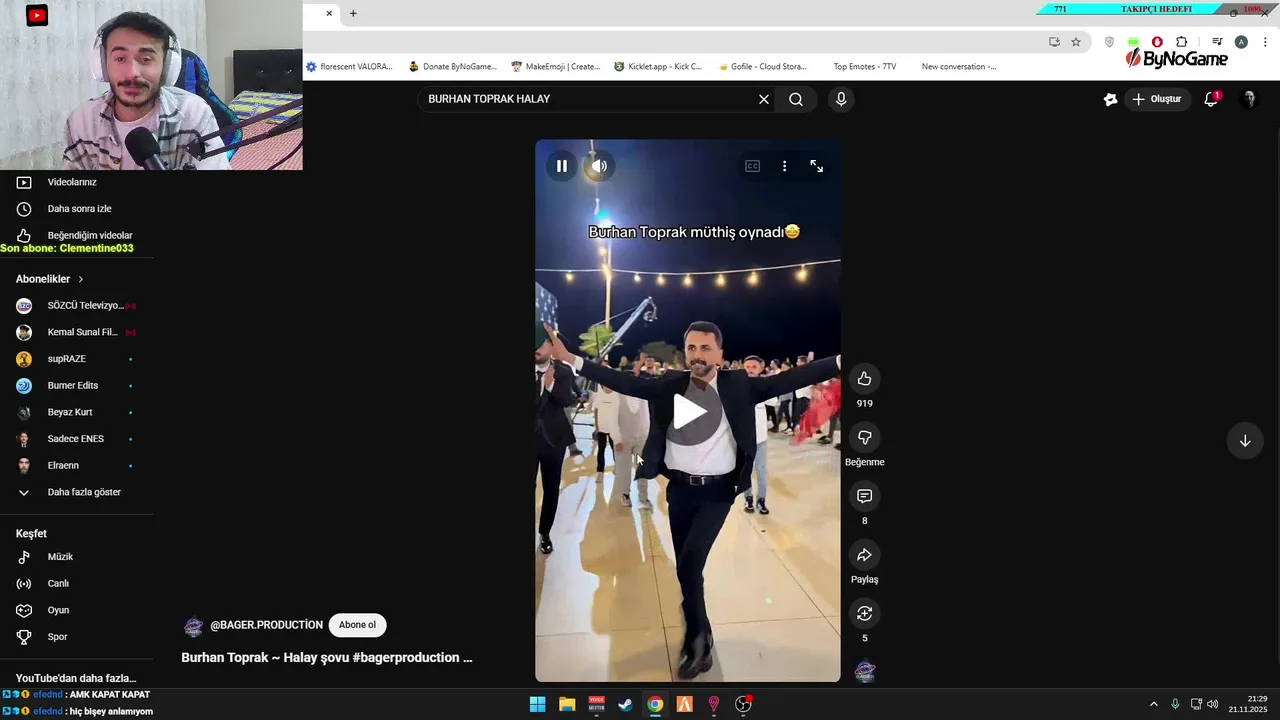Screen dimensions: 1280x720
Task: Open the three-dot video options menu
Action: pyautogui.click(x=784, y=166)
